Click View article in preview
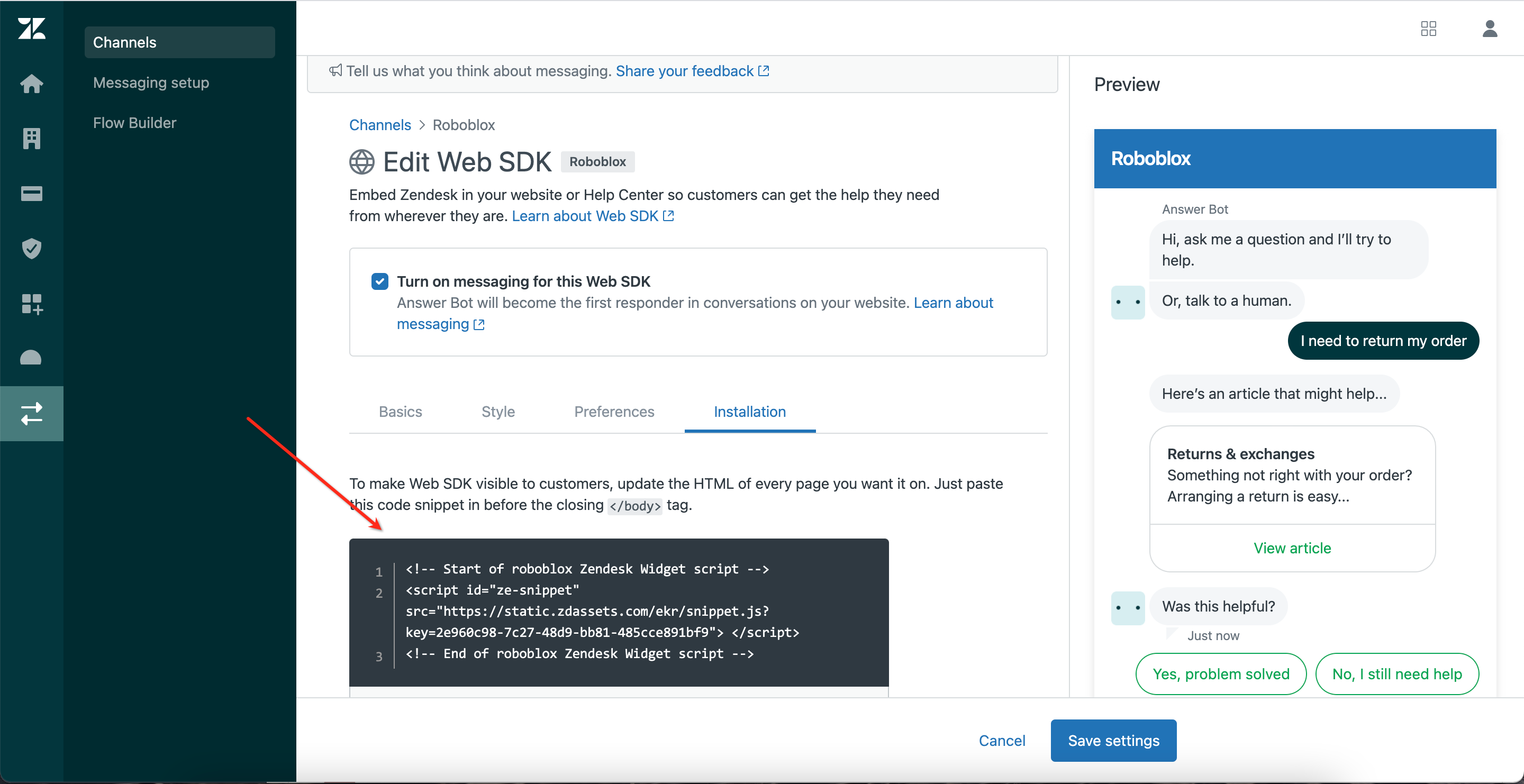The image size is (1524, 784). pos(1292,548)
